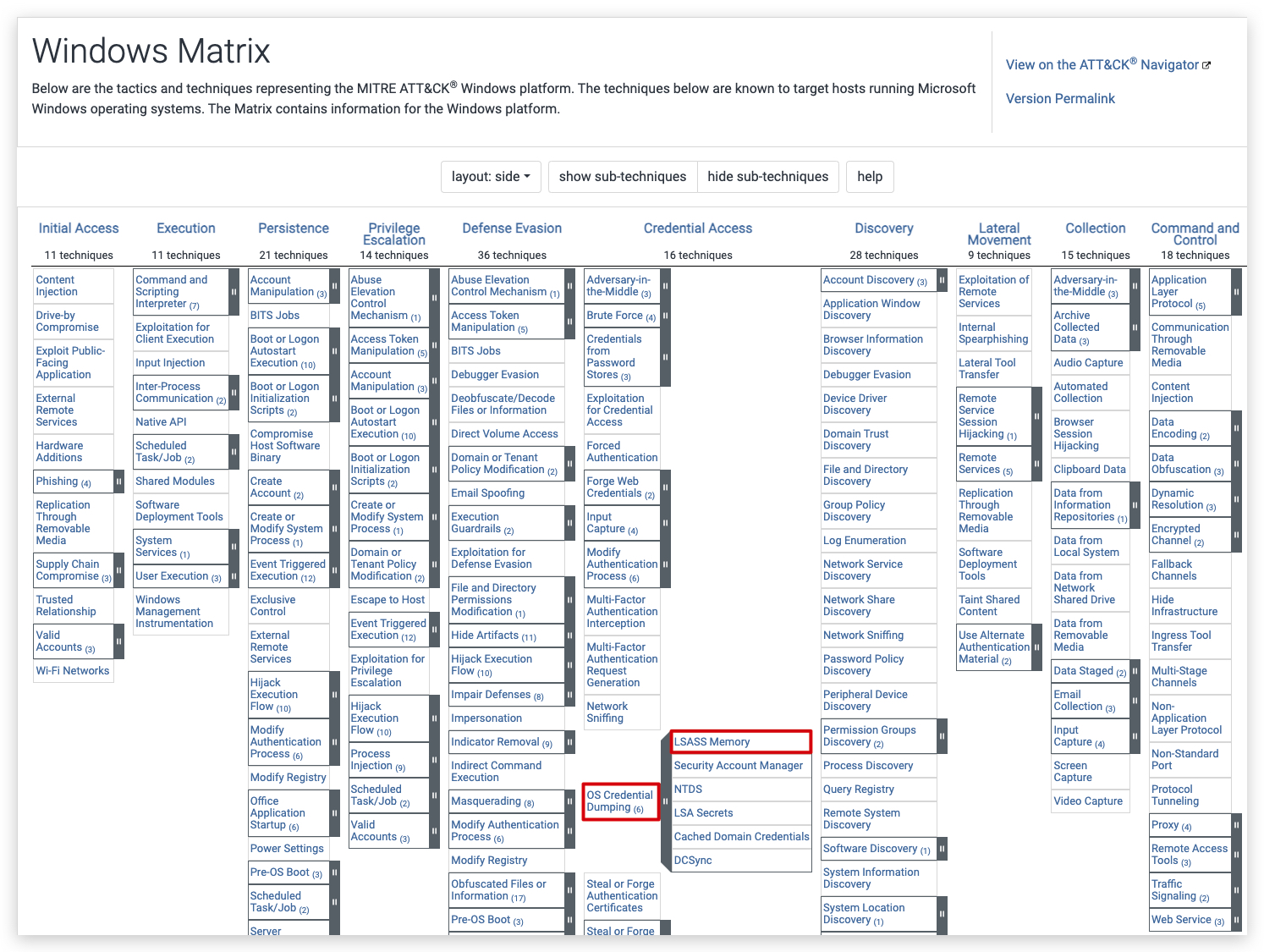Image resolution: width=1264 pixels, height=952 pixels.
Task: Open the layout: side dropdown
Action: tap(491, 177)
